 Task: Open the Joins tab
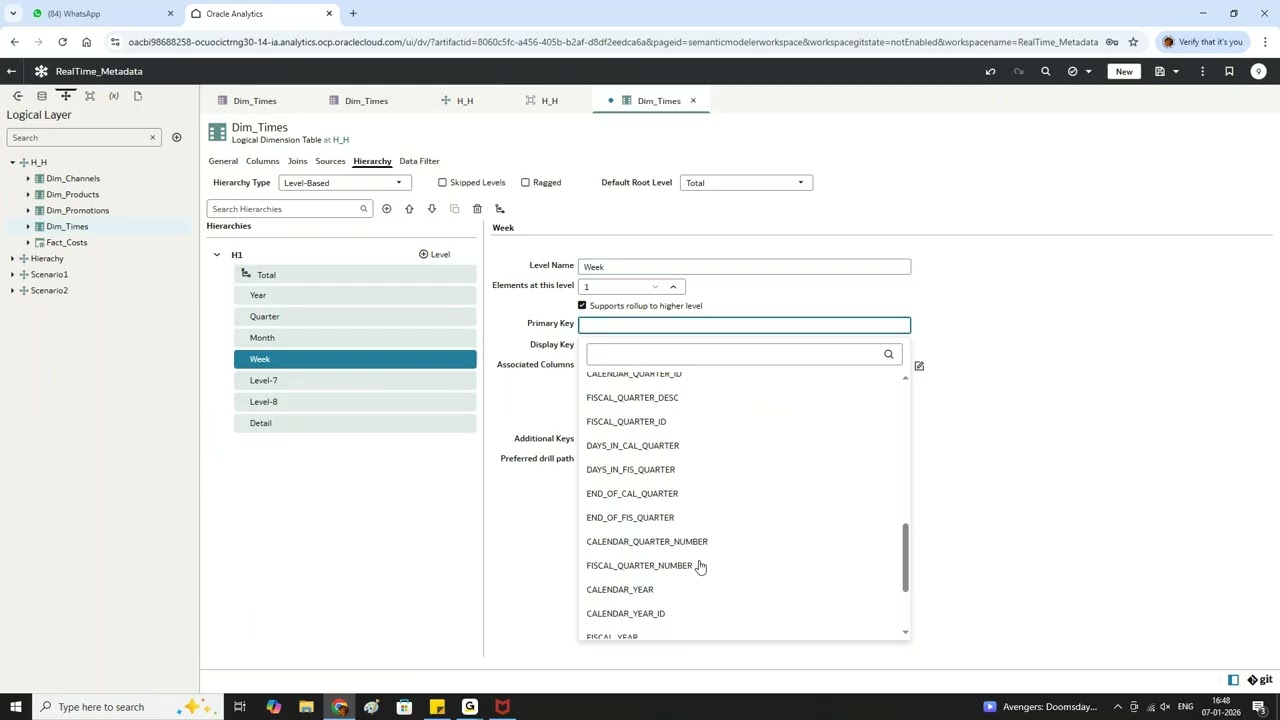(297, 161)
